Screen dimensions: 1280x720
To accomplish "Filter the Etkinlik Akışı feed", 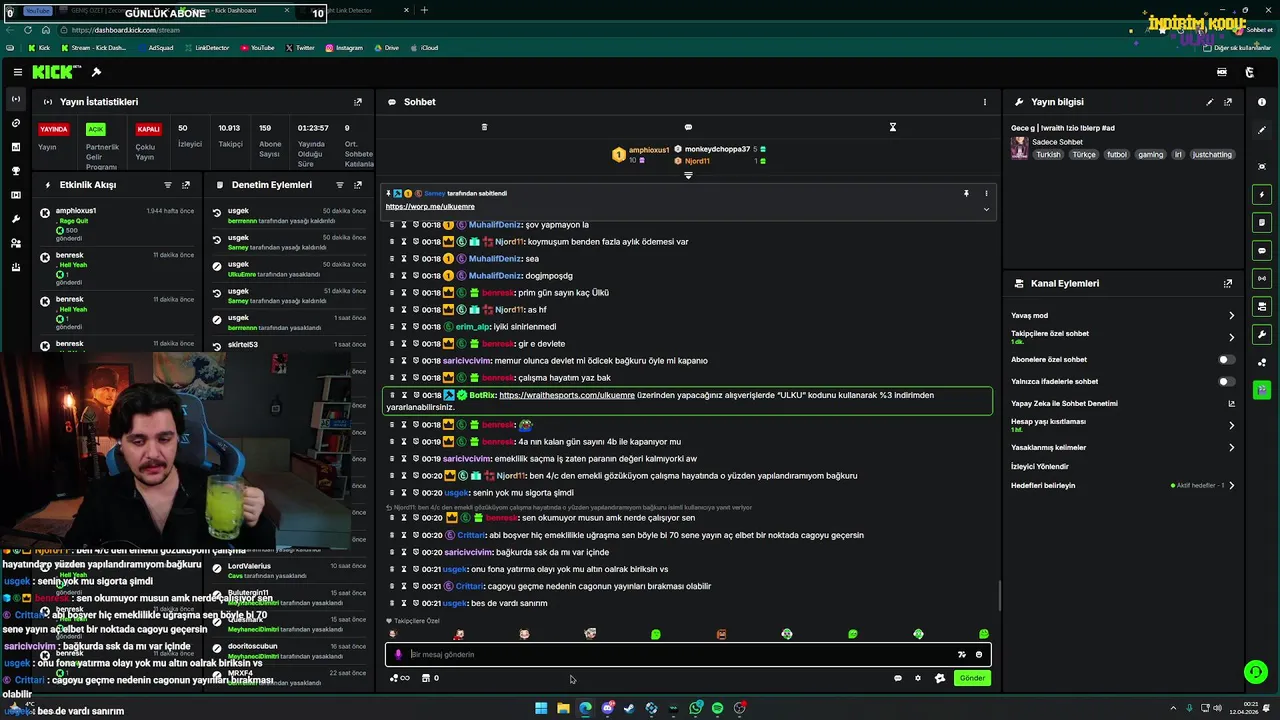I will coord(168,185).
